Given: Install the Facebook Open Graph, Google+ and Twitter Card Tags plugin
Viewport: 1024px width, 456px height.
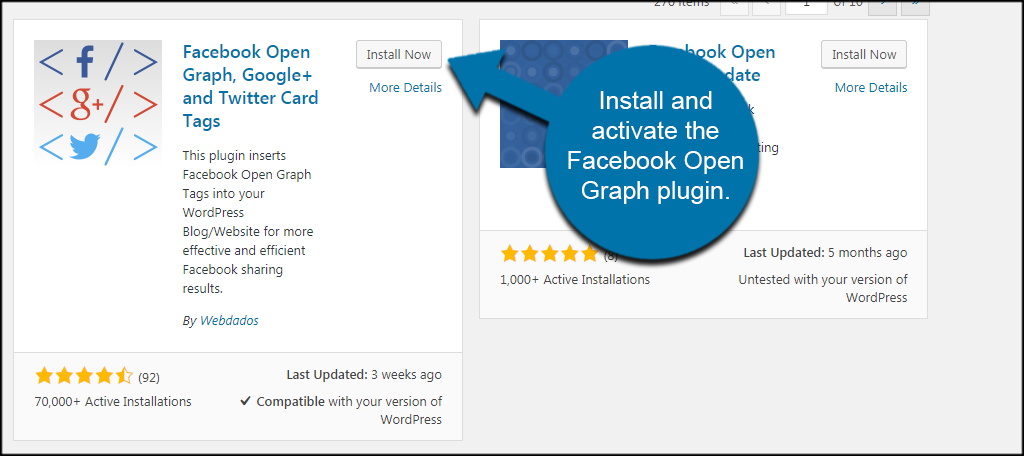Looking at the screenshot, I should point(398,54).
